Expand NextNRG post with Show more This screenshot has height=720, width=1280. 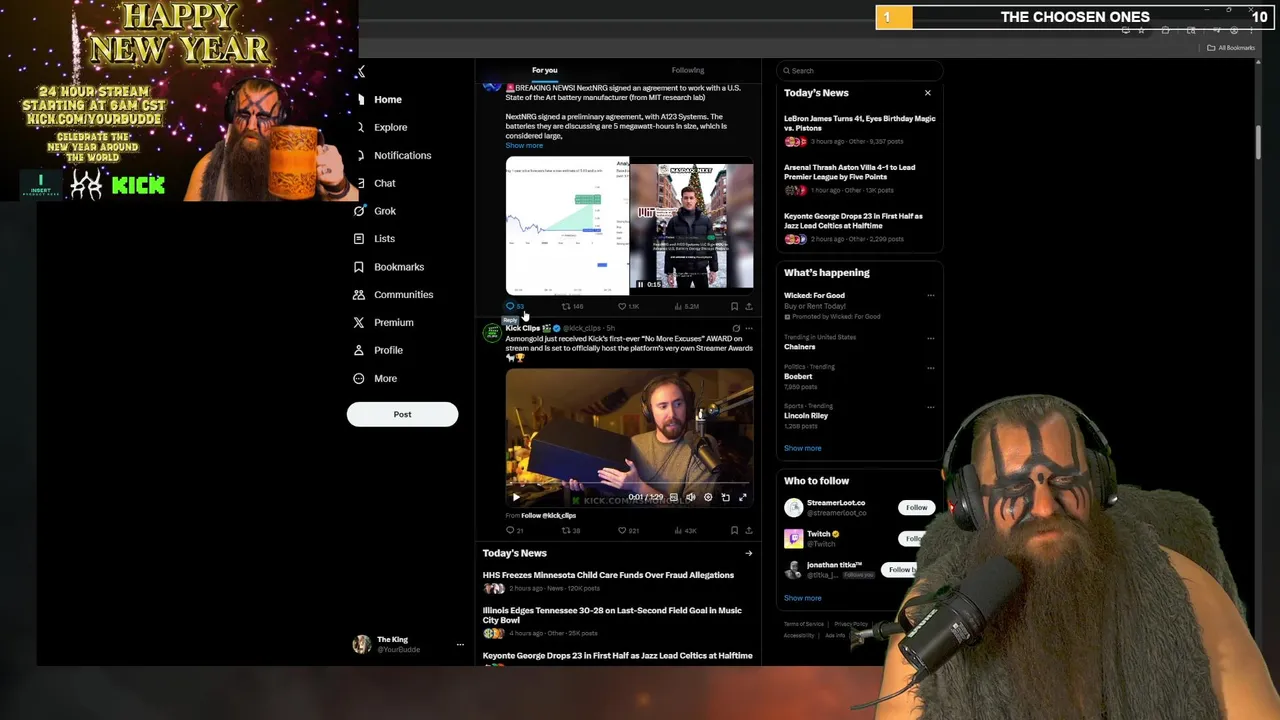click(524, 146)
